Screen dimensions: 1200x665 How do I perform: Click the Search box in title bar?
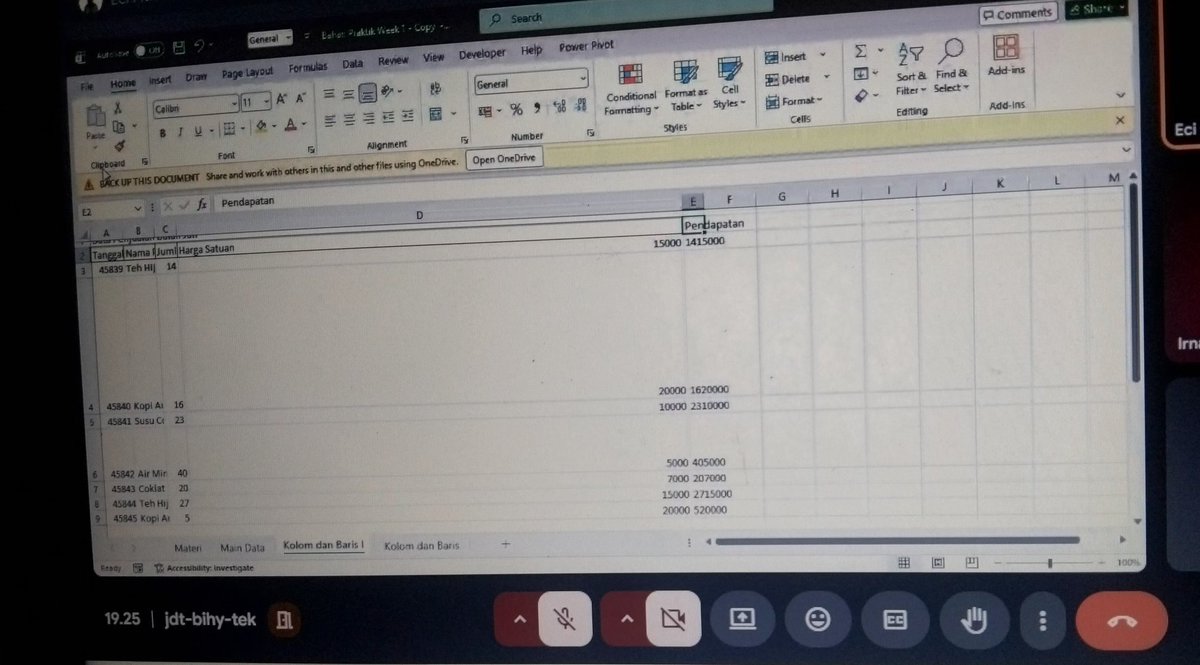tap(626, 15)
